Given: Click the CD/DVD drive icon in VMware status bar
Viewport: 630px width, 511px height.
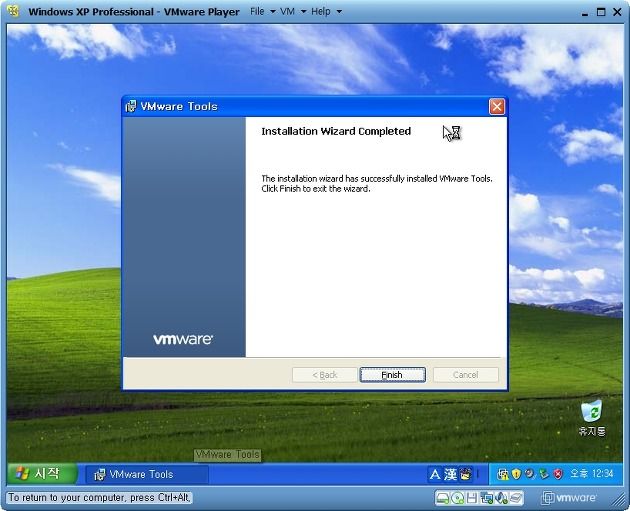Looking at the screenshot, I should [458, 499].
